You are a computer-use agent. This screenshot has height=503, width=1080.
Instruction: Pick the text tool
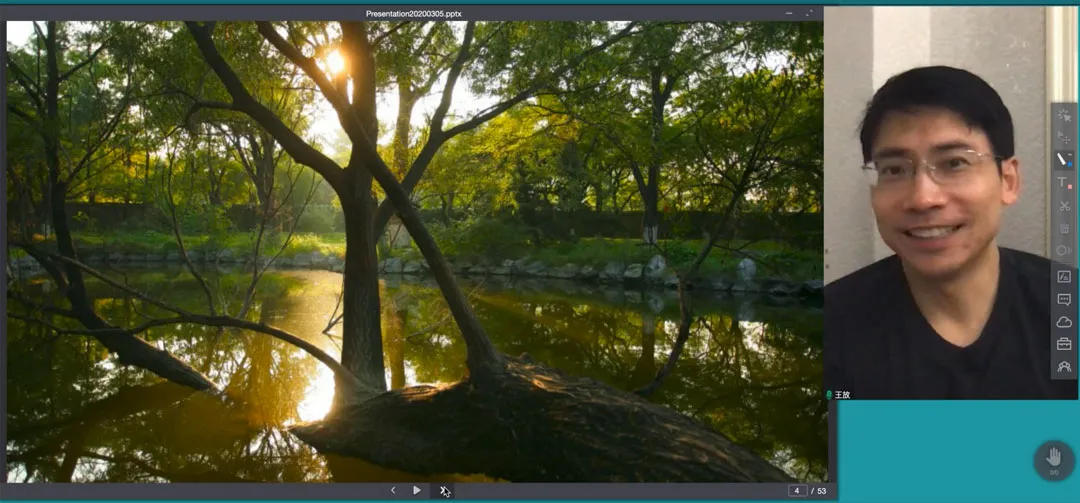coord(1064,183)
